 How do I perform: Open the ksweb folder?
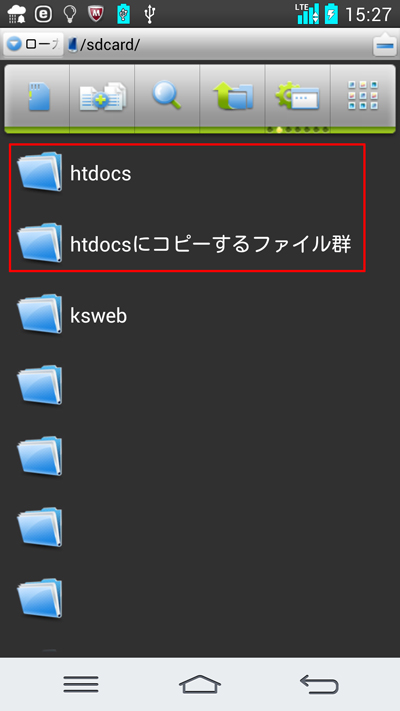tap(200, 315)
